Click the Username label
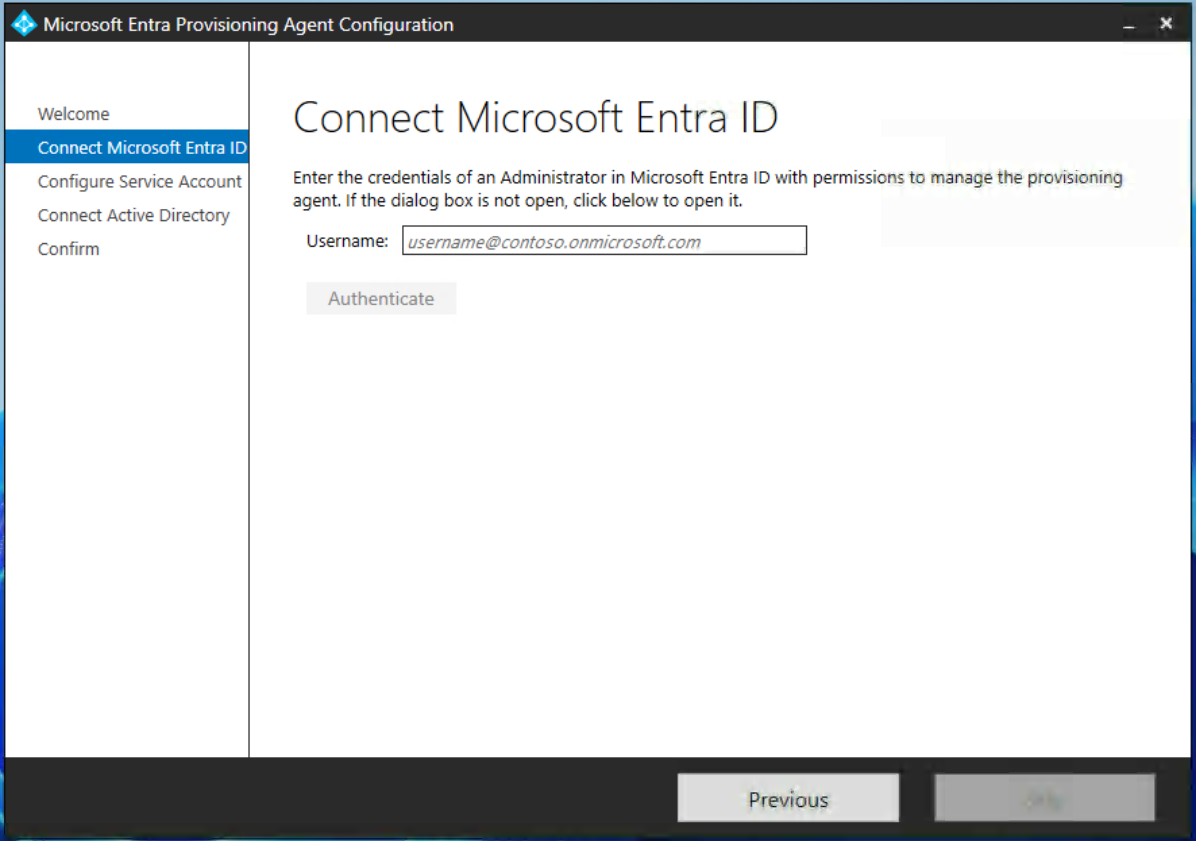This screenshot has width=1196, height=841. click(x=347, y=241)
